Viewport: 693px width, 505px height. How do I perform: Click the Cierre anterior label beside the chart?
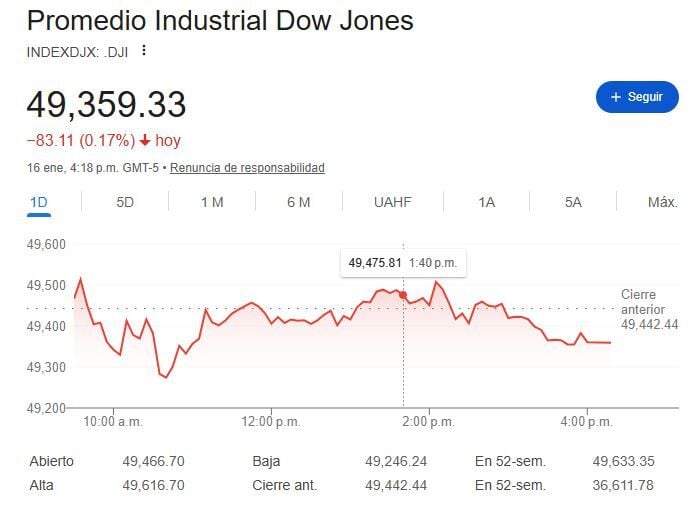tap(643, 302)
